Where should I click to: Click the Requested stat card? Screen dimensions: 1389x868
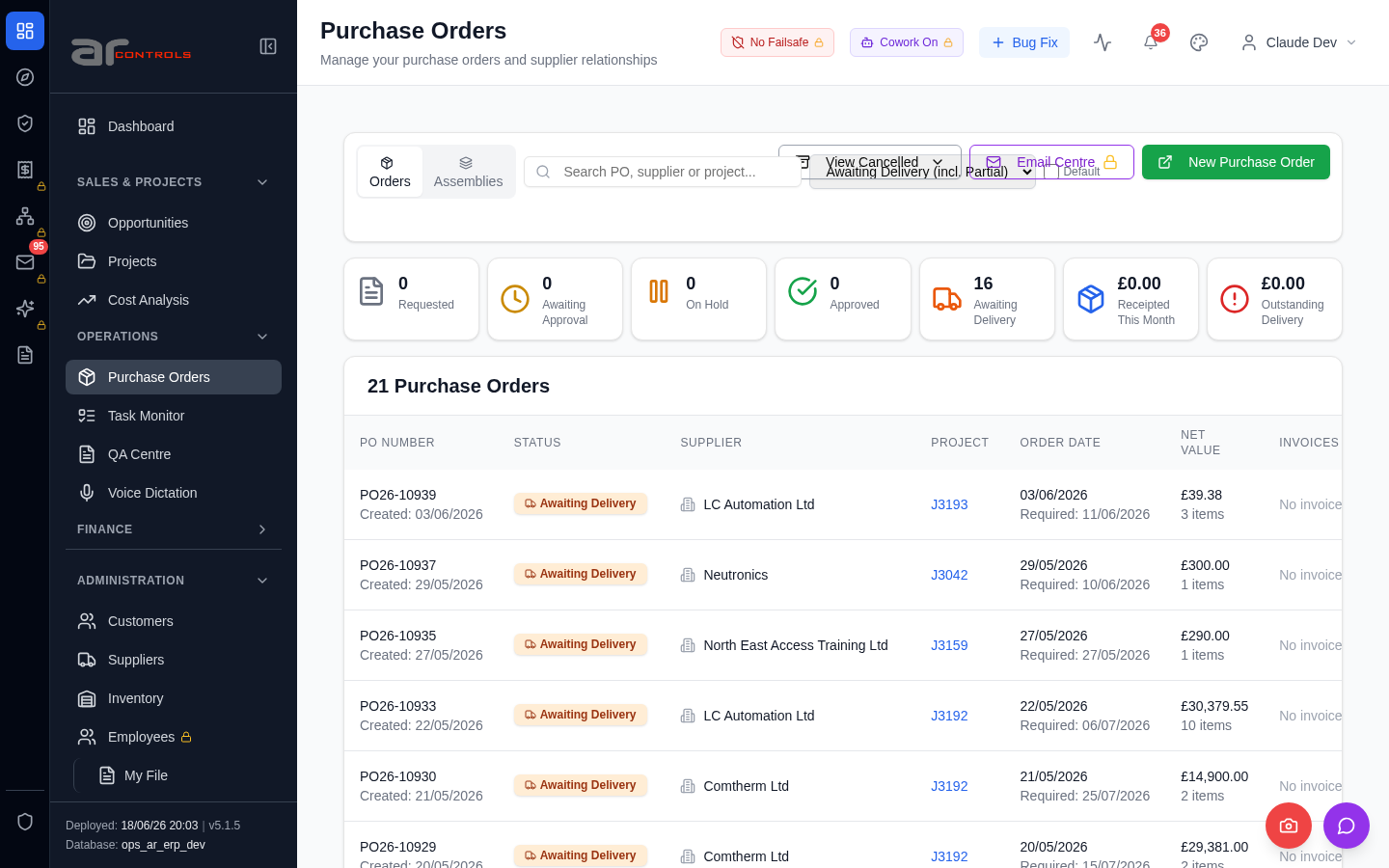click(411, 299)
